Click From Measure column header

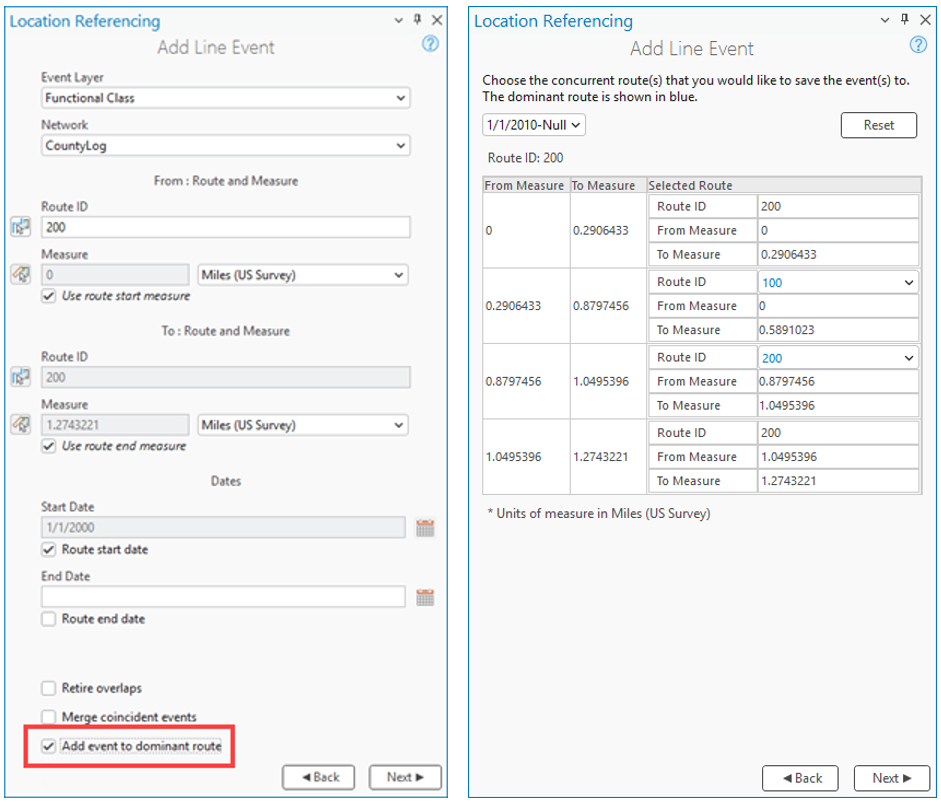pos(526,185)
